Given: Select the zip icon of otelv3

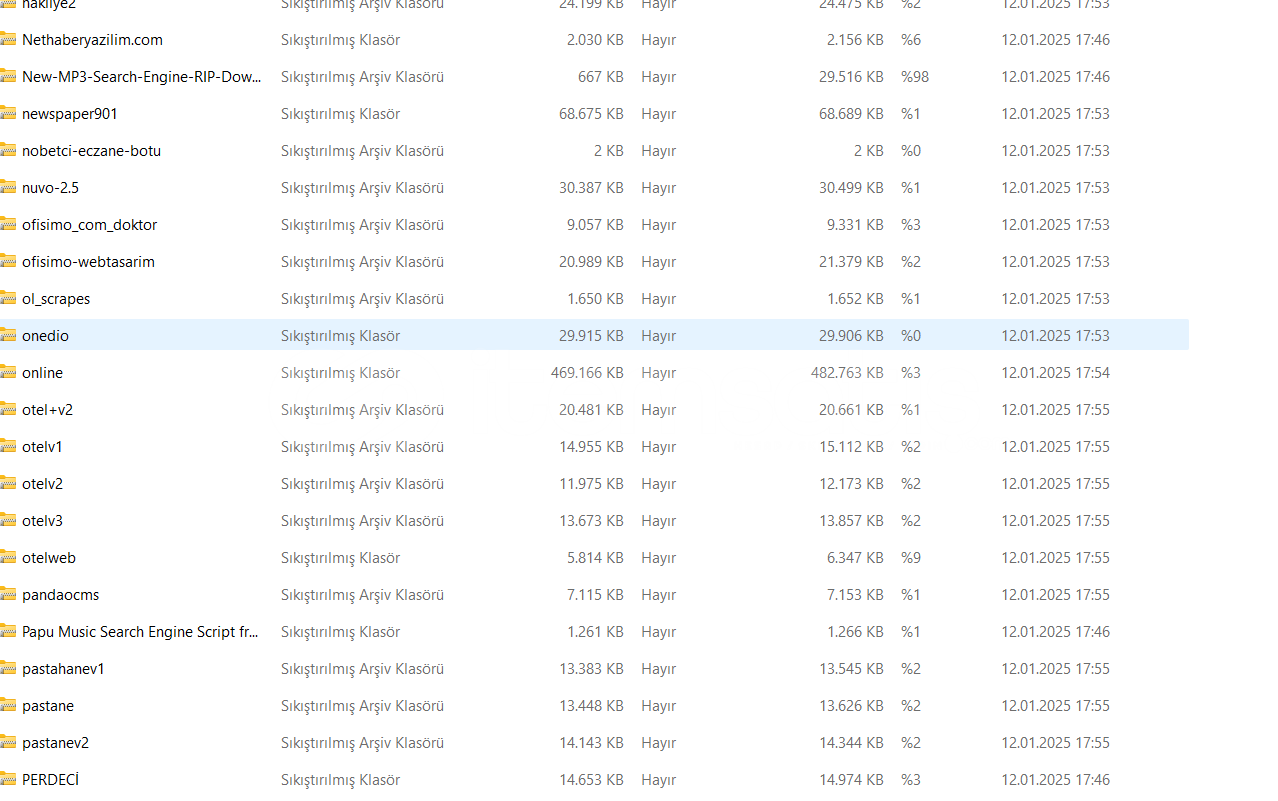Looking at the screenshot, I should tap(8, 521).
